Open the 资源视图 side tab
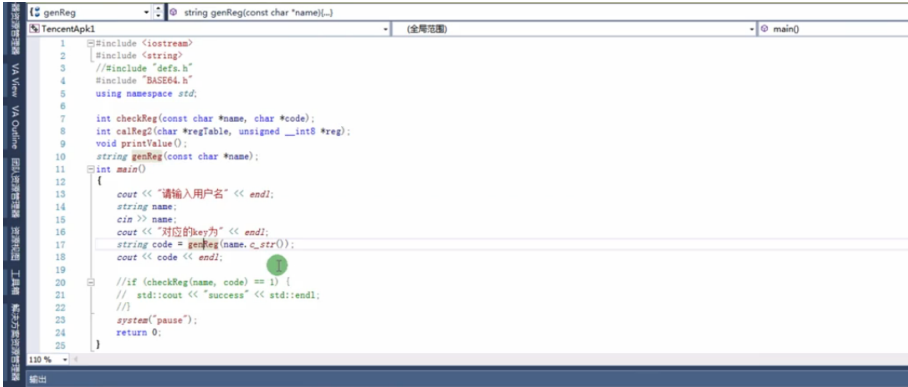Image resolution: width=908 pixels, height=387 pixels. click(x=16, y=243)
